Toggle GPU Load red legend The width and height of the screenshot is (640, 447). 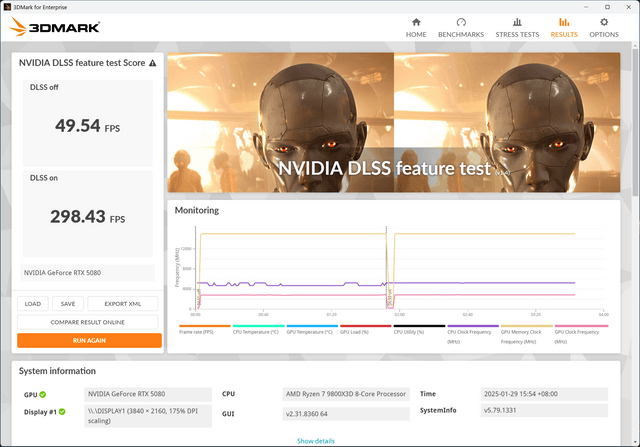[366, 330]
